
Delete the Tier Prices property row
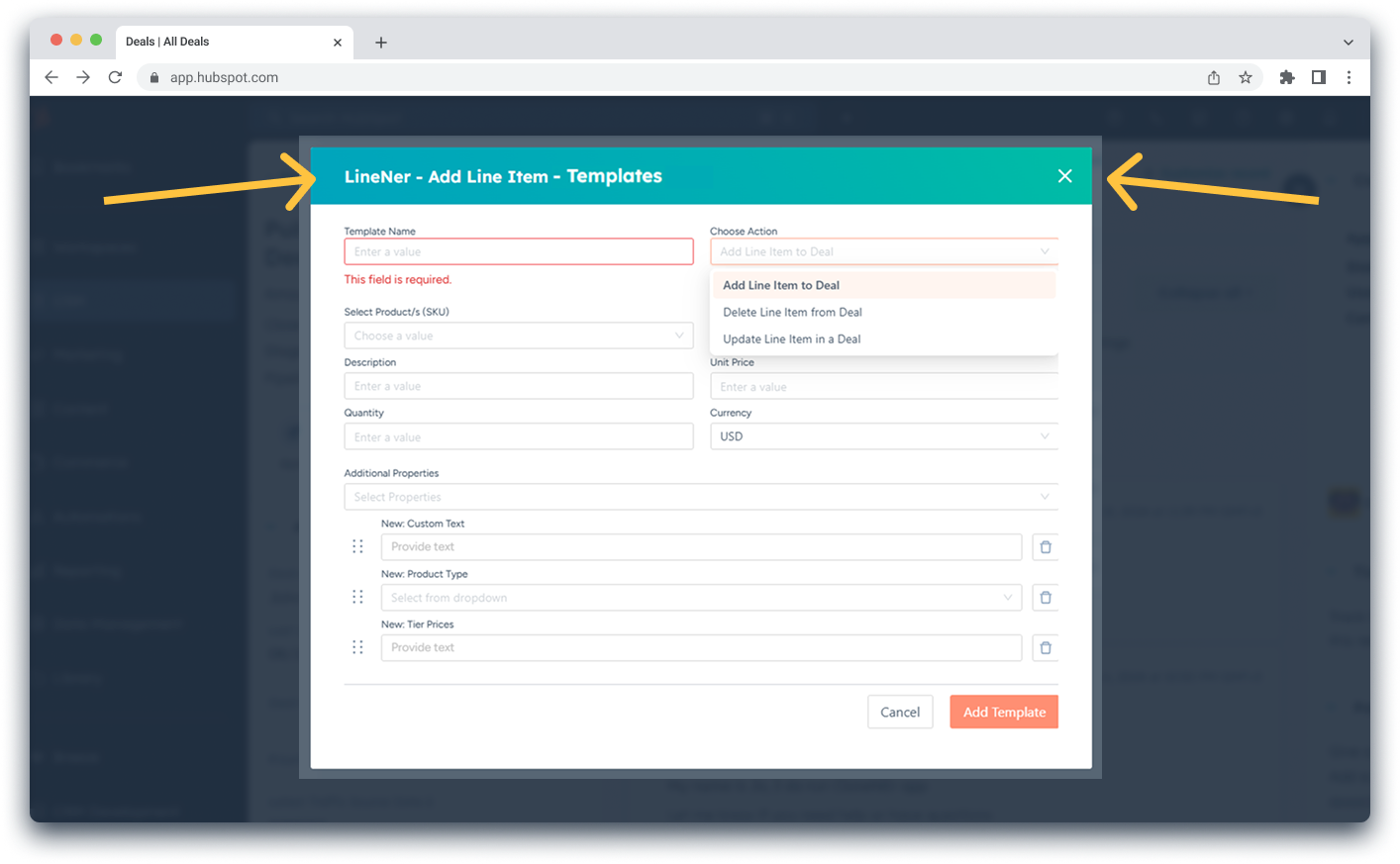click(x=1046, y=648)
